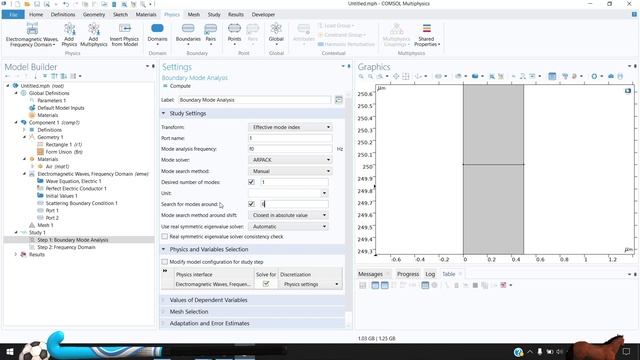The width and height of the screenshot is (640, 360).
Task: Select Step 2: Frequency Domain in the tree
Action: 66,247
